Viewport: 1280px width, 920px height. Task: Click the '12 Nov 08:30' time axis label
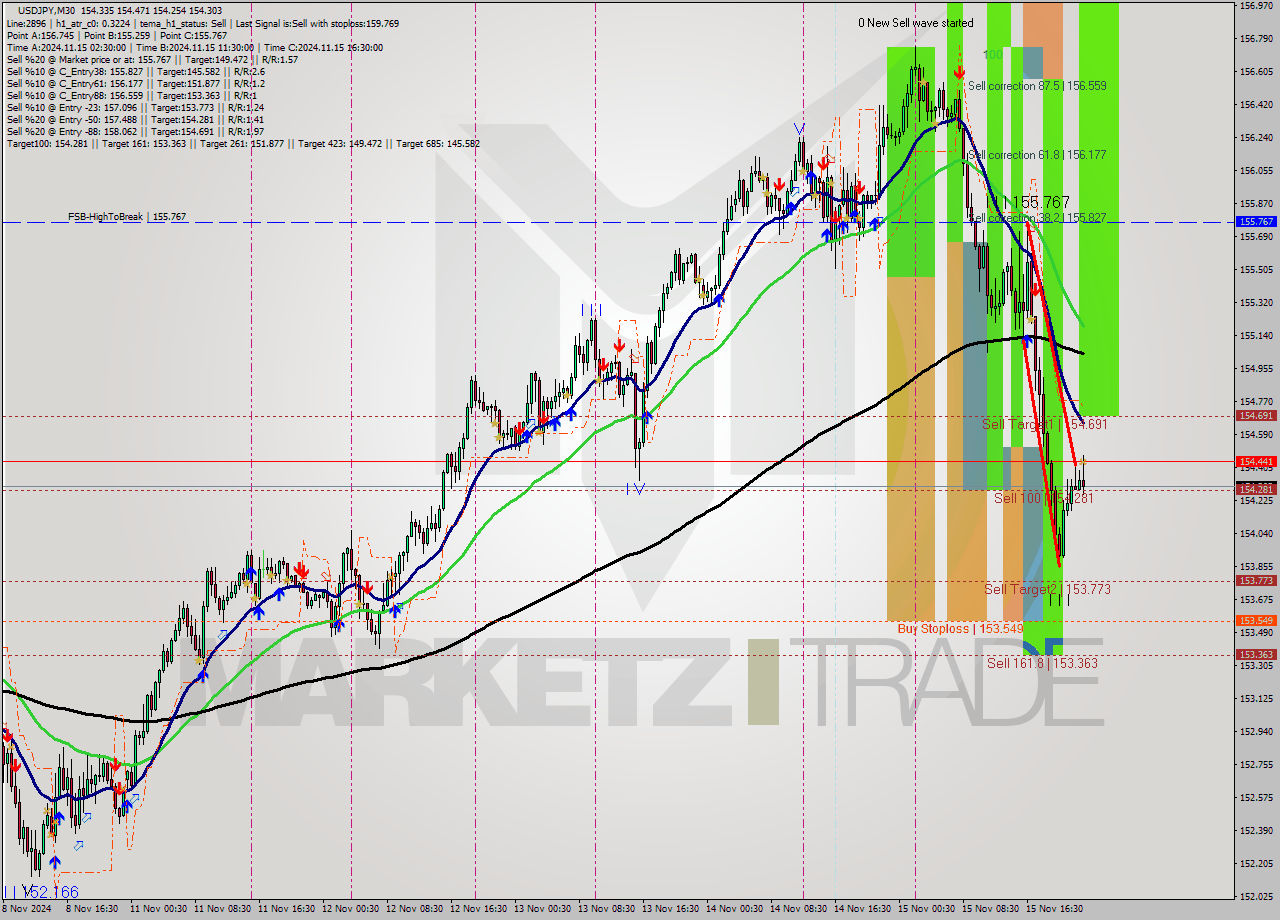(x=413, y=909)
